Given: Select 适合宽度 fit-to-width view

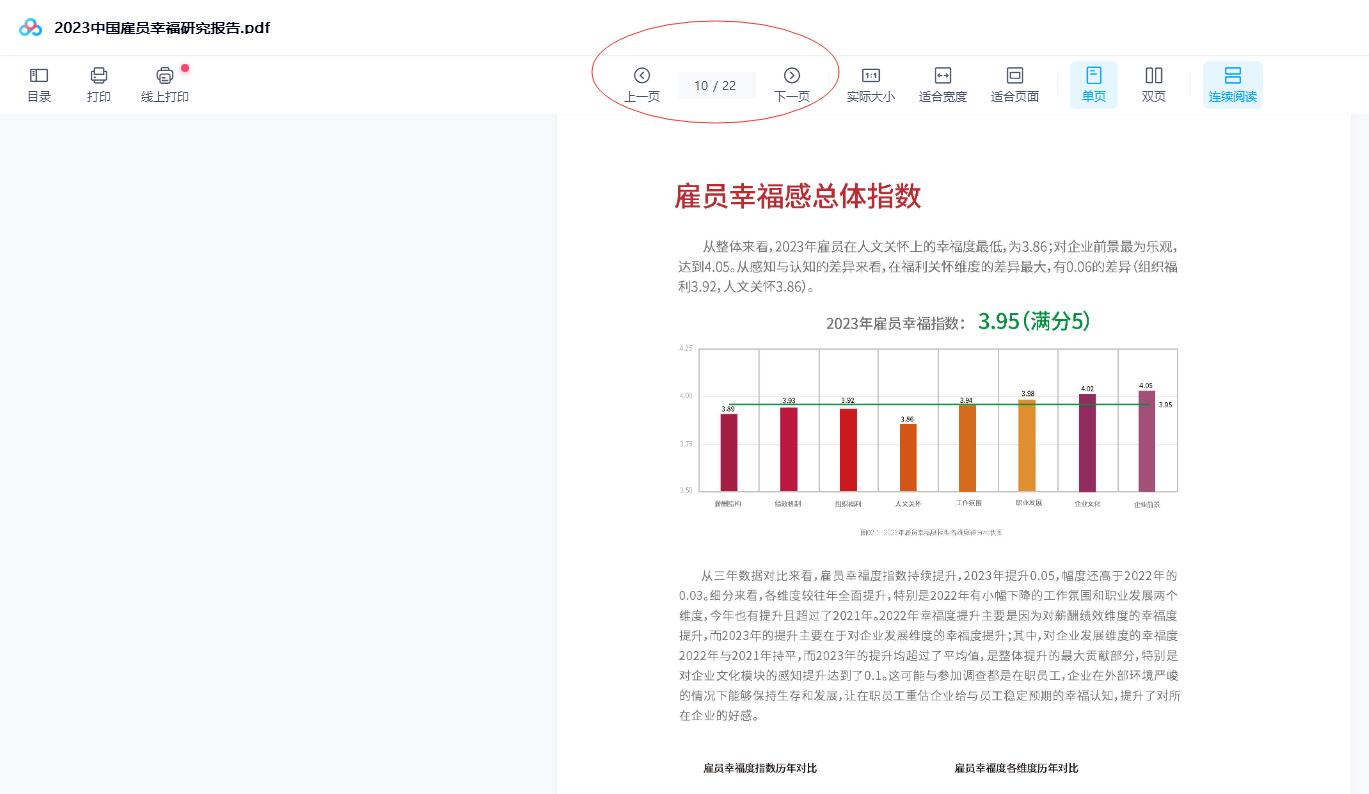Looking at the screenshot, I should (942, 84).
